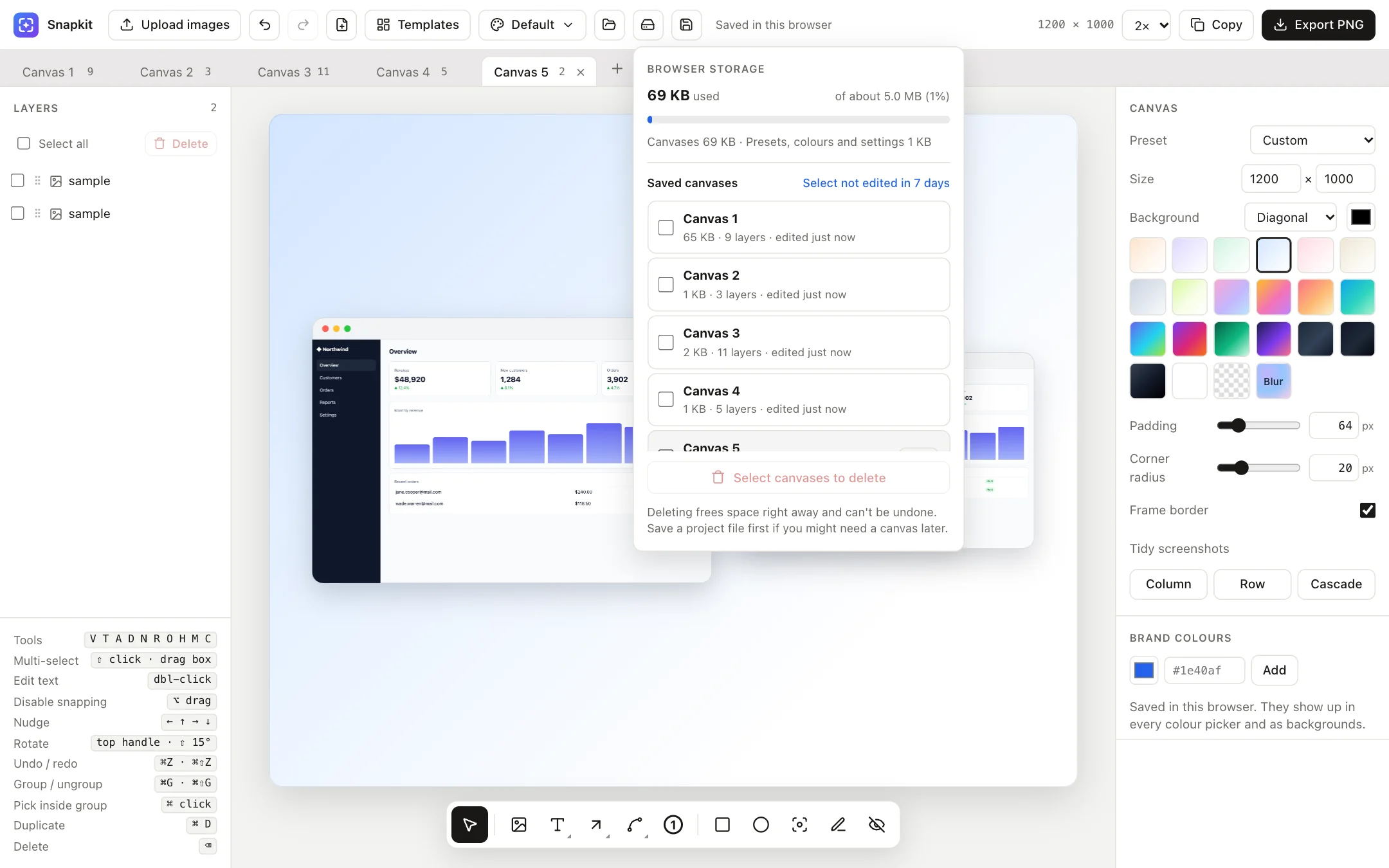Image resolution: width=1389 pixels, height=868 pixels.
Task: Tick the Select all layers checkbox
Action: (x=24, y=143)
